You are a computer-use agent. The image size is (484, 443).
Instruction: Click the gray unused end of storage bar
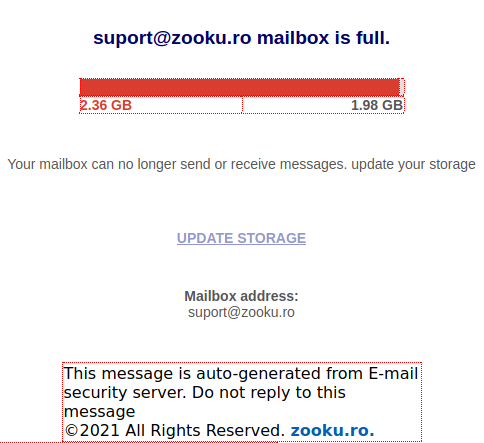(402, 87)
